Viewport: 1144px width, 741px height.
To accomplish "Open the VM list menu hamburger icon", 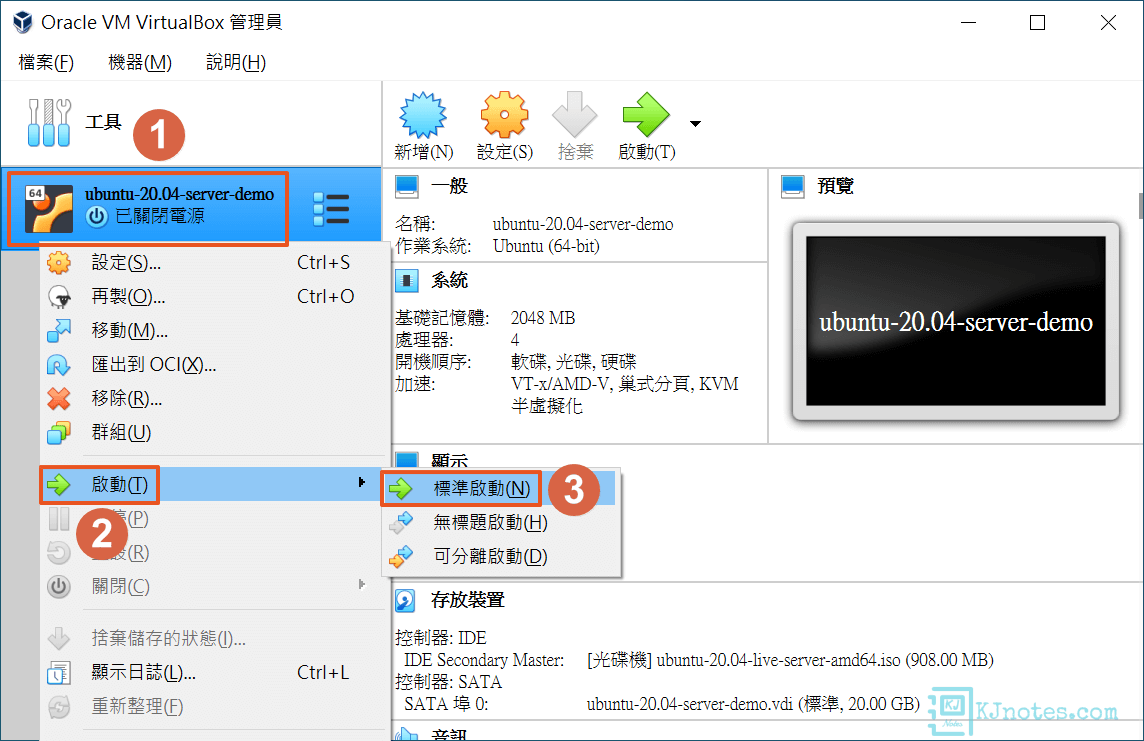I will pos(331,209).
